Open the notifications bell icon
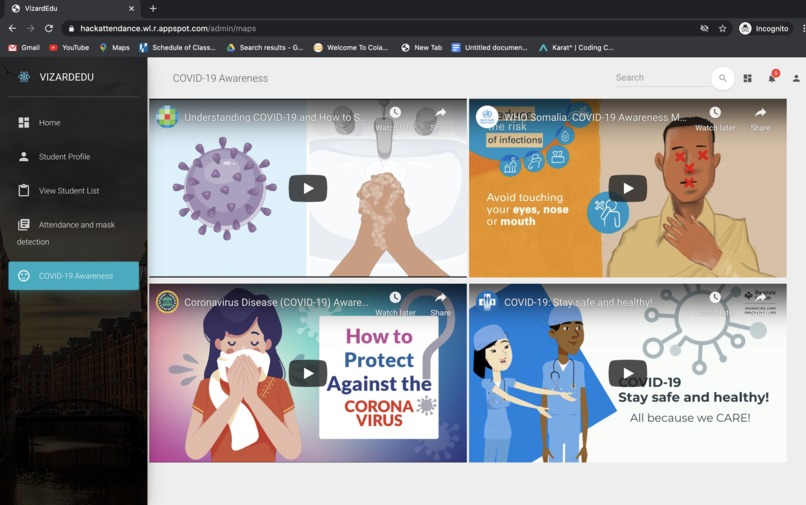 coord(772,78)
